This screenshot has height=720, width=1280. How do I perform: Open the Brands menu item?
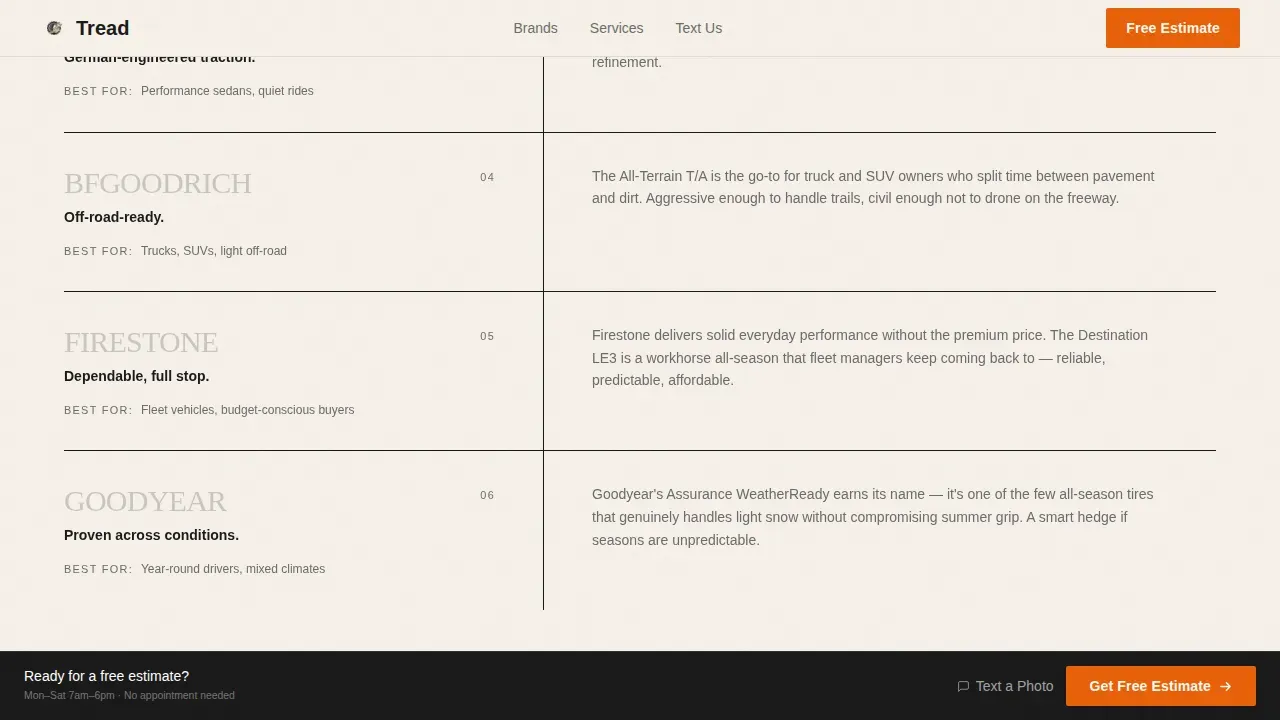click(535, 28)
